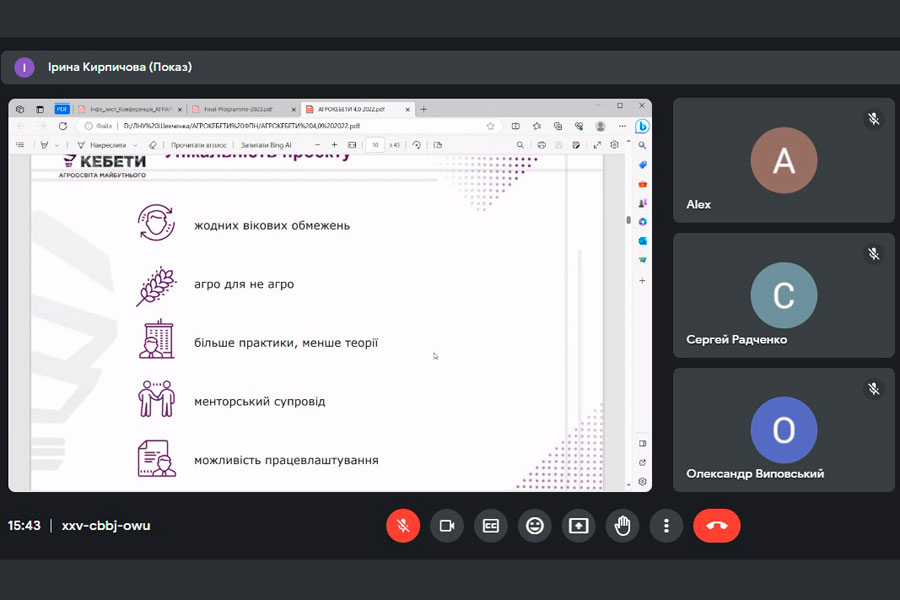Close the Final-Programme-2023.pdf tab
Image resolution: width=900 pixels, height=600 pixels.
(x=293, y=109)
